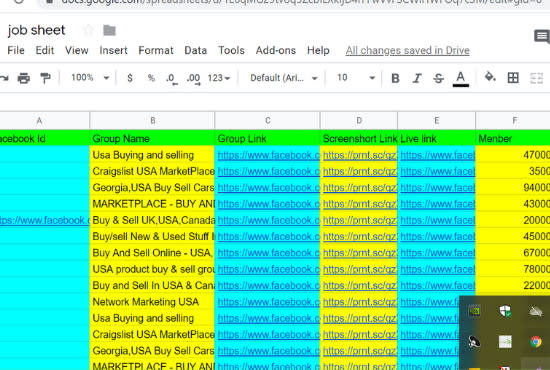Open the View menu
This screenshot has width=550, height=370.
(x=76, y=51)
